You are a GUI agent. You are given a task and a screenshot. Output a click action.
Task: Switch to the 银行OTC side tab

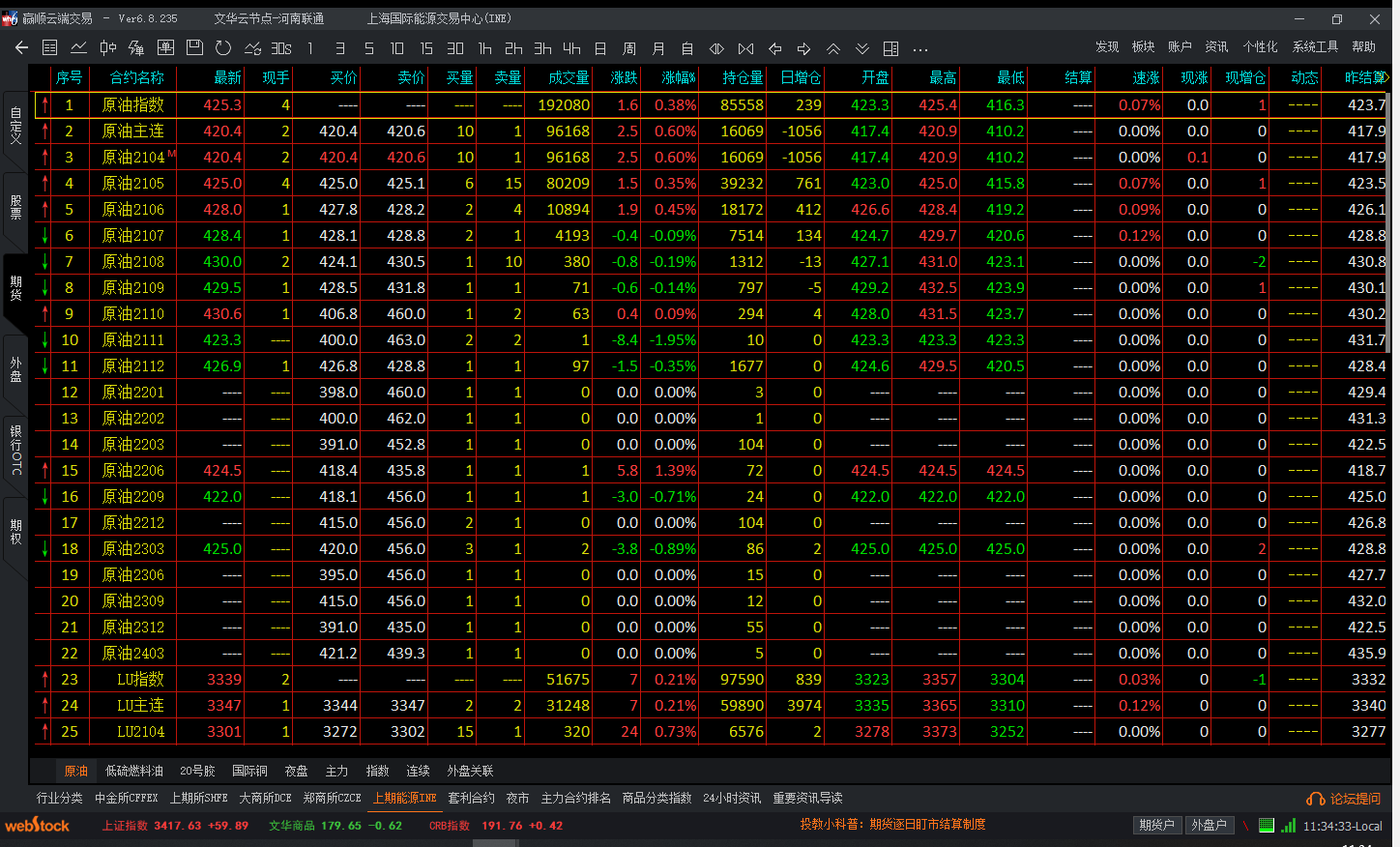click(15, 450)
